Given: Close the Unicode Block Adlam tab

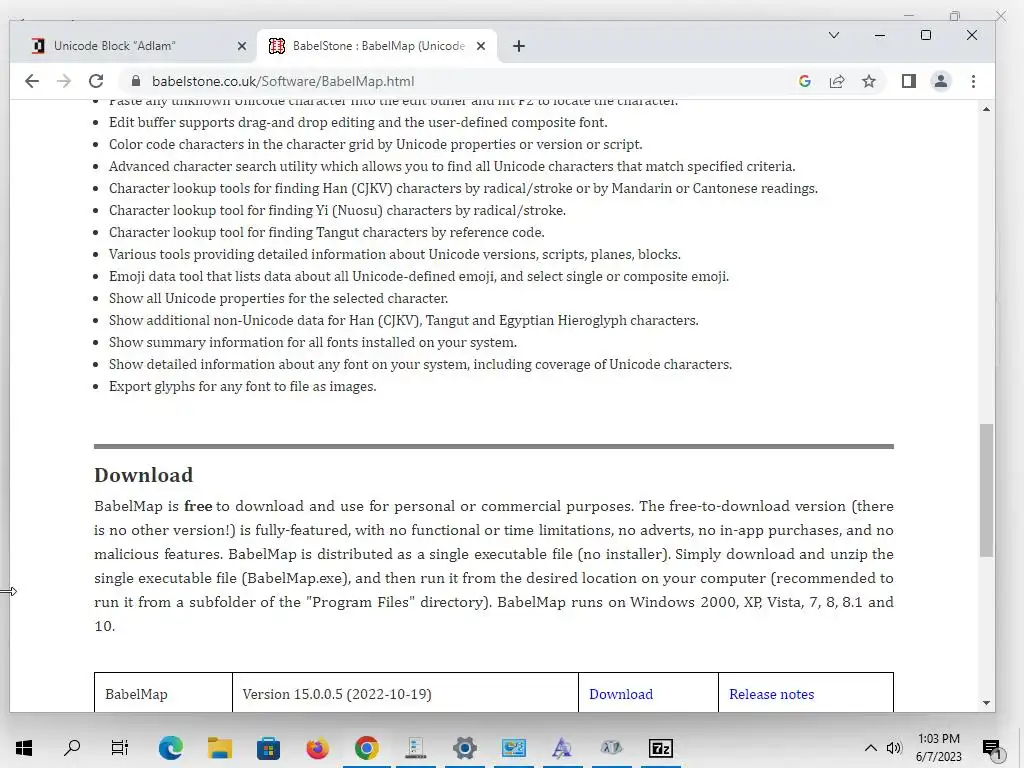Looking at the screenshot, I should 242,46.
